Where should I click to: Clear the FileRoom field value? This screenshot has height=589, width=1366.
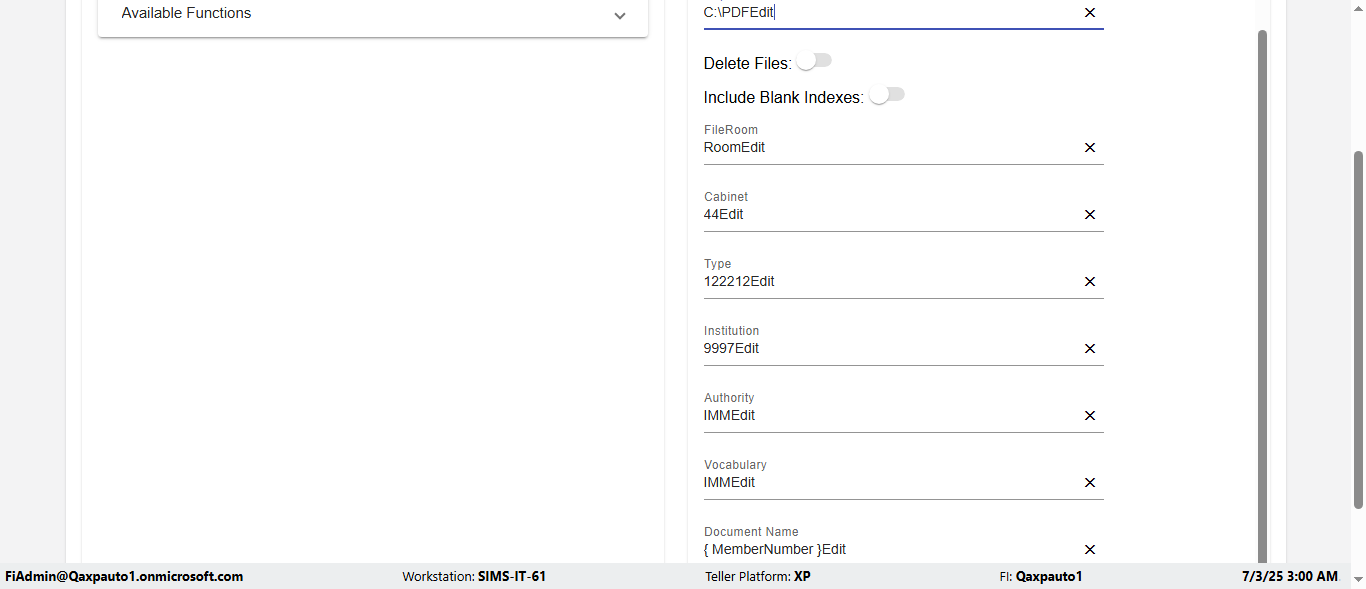1090,148
